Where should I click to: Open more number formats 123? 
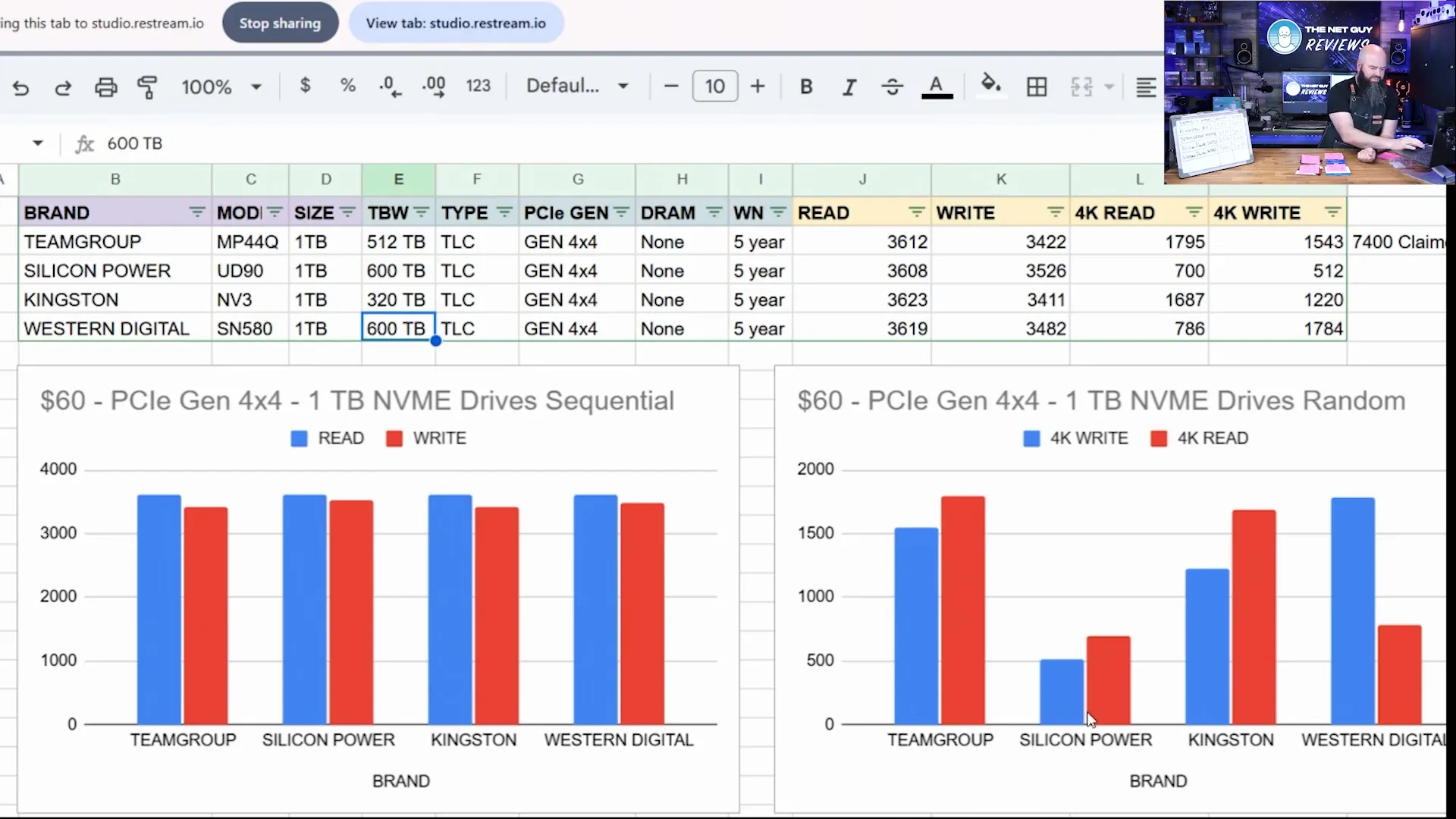pos(478,86)
